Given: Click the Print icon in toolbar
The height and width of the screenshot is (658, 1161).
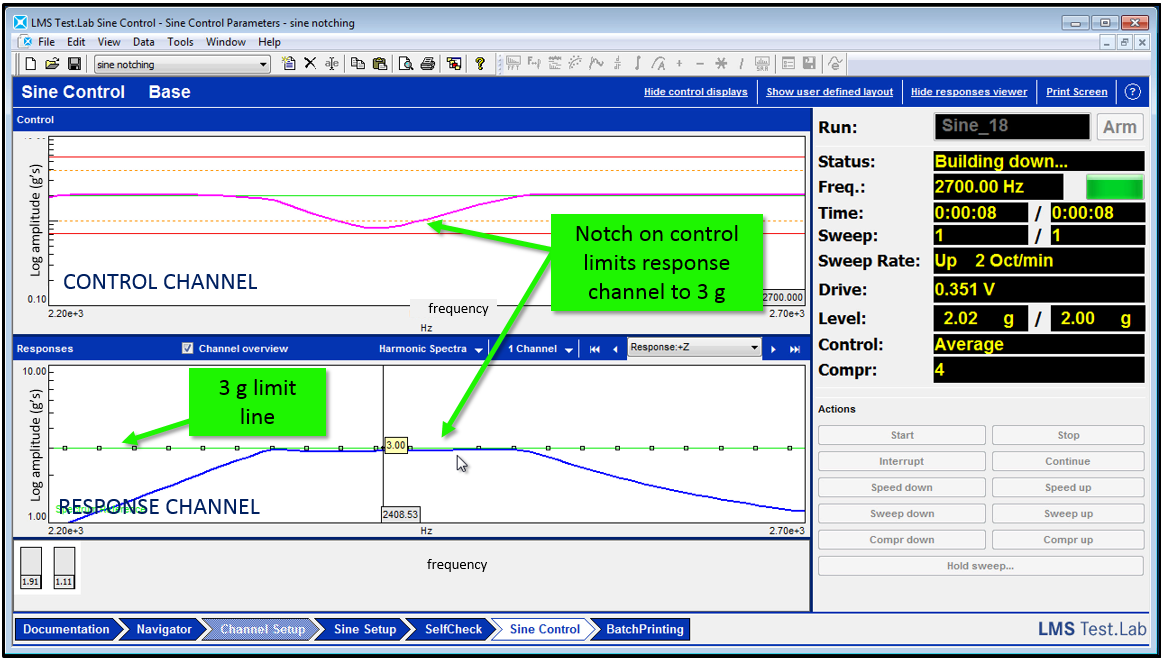Looking at the screenshot, I should [428, 64].
